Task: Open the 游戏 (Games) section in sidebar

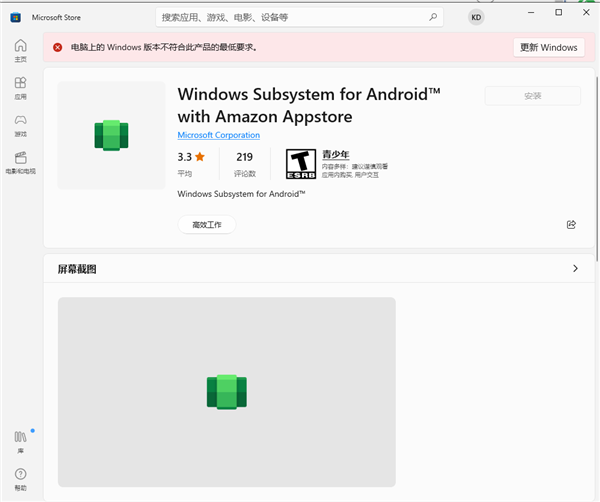Action: [20, 125]
